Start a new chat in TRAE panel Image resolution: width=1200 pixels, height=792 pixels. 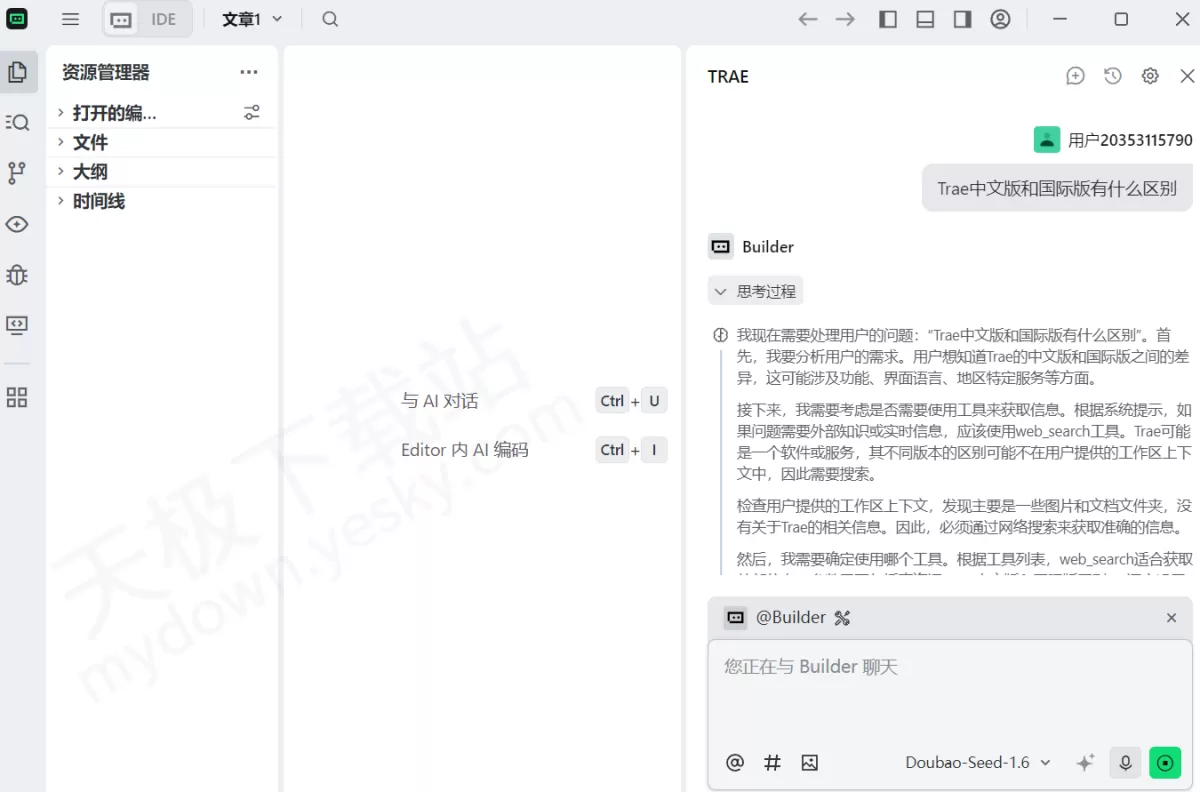point(1075,76)
